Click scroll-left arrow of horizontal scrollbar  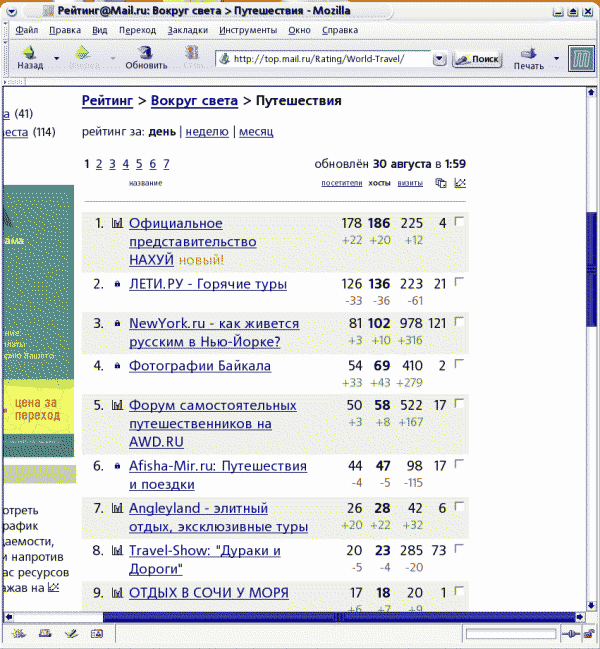click(x=9, y=617)
